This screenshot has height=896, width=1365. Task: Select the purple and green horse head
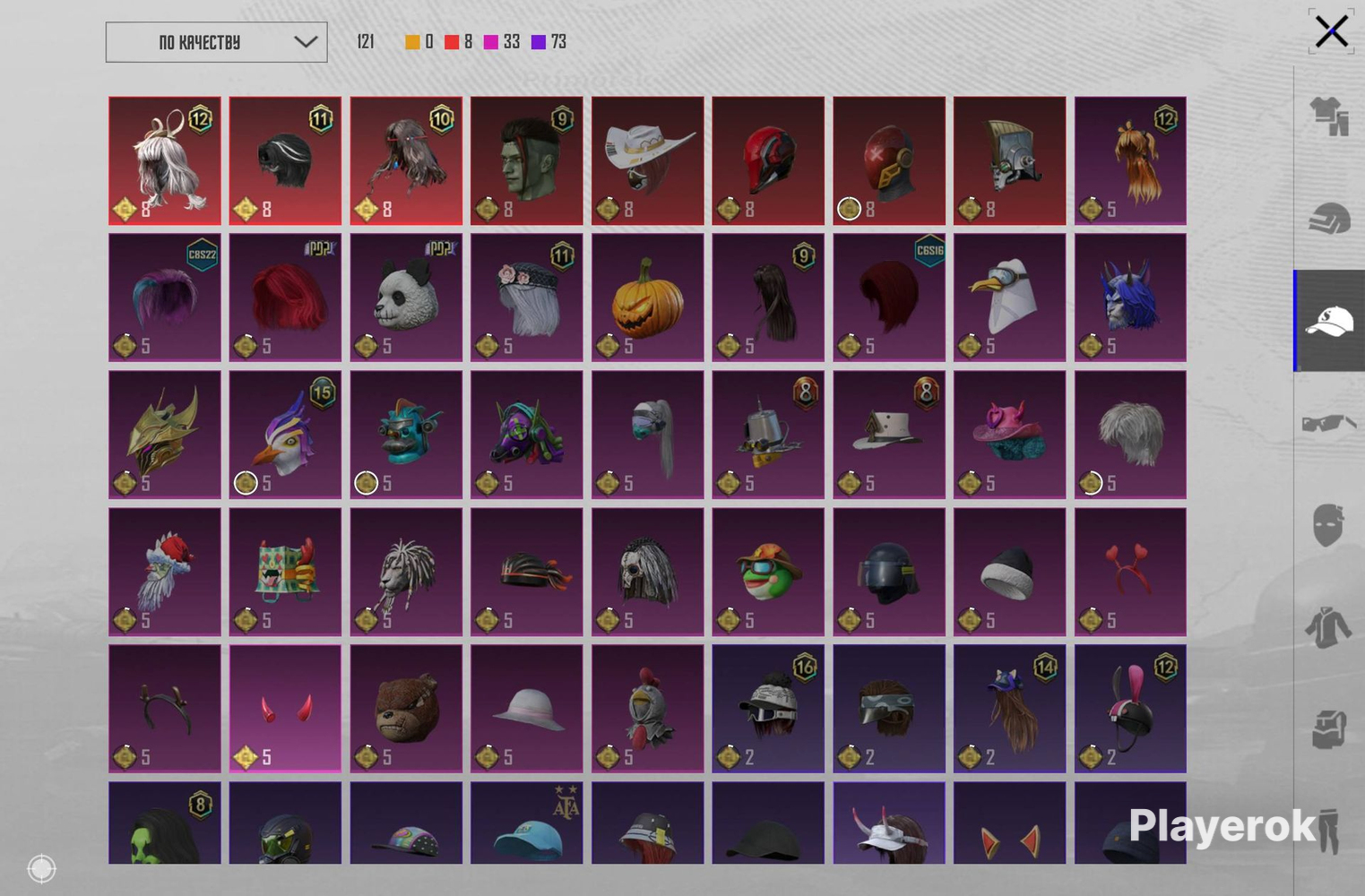click(527, 435)
